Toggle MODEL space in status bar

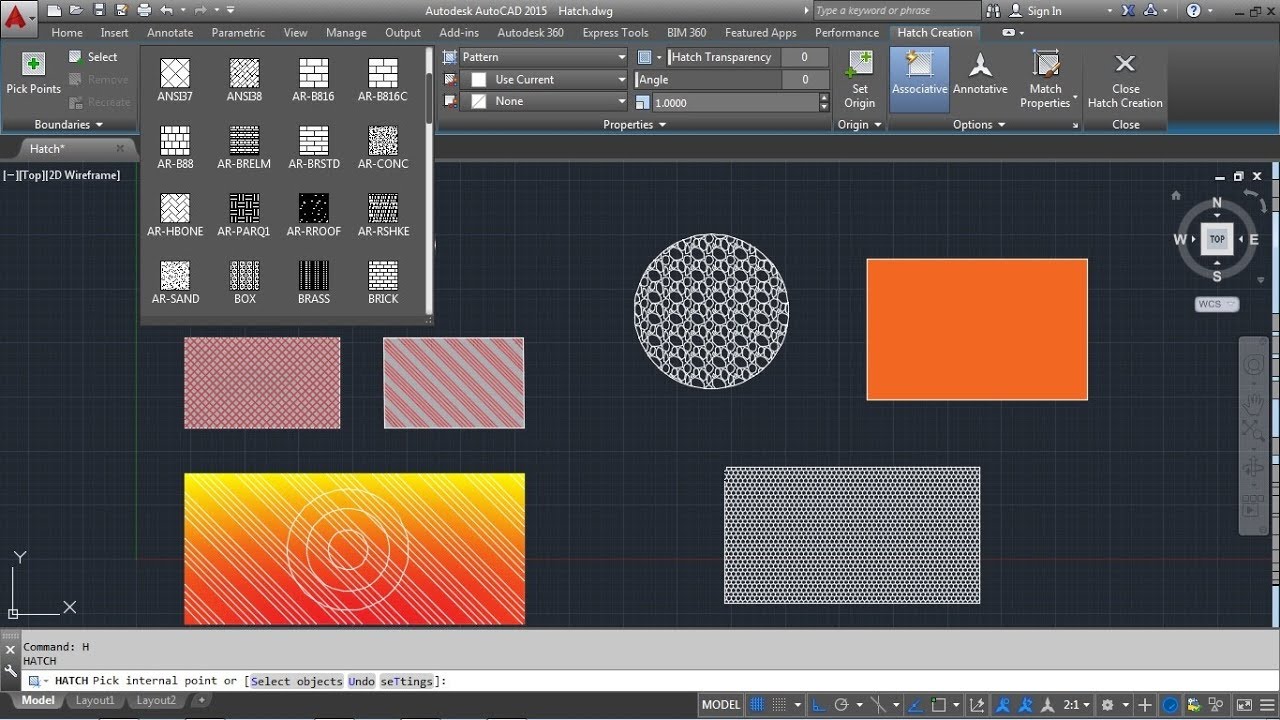[x=721, y=705]
